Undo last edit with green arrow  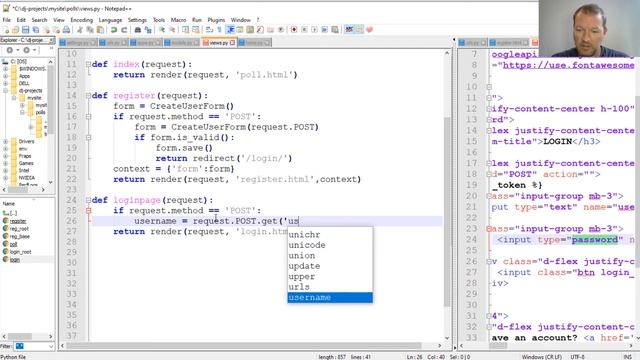coord(114,30)
